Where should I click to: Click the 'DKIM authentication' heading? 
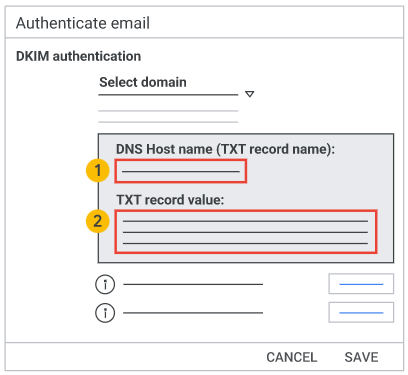(78, 56)
